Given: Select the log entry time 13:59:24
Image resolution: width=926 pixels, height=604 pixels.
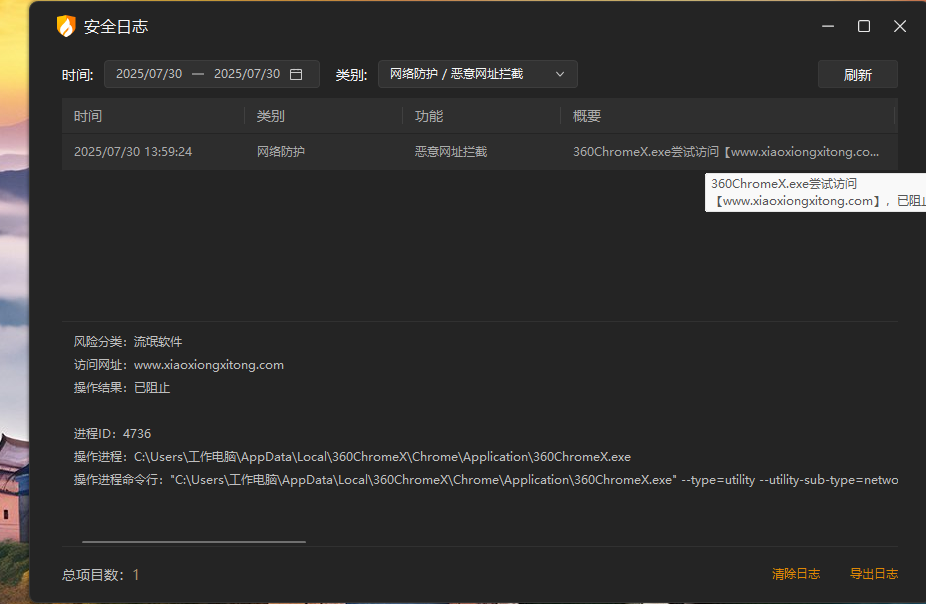Looking at the screenshot, I should tap(133, 152).
